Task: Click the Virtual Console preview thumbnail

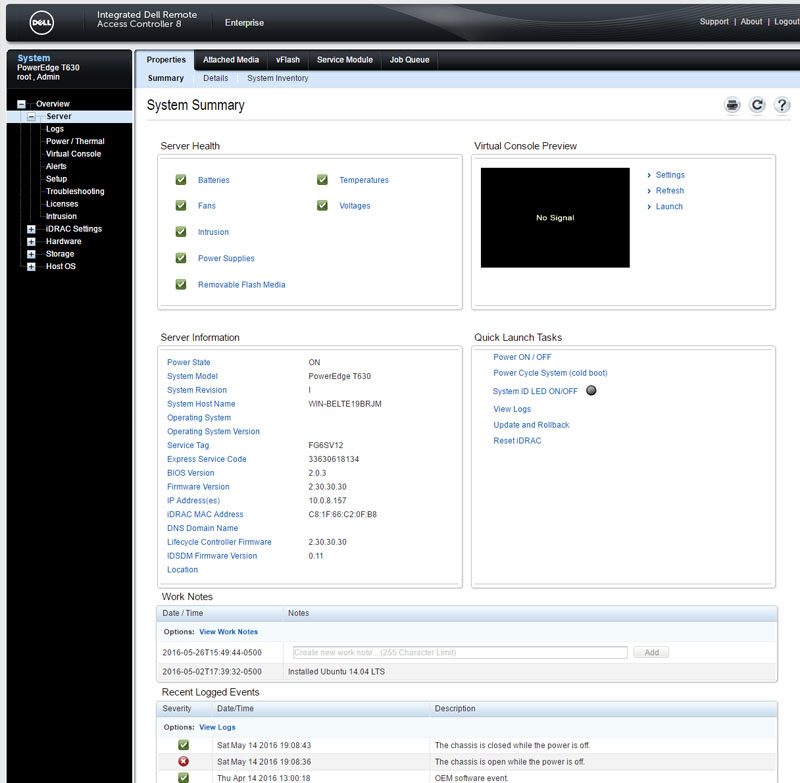Action: coord(555,217)
